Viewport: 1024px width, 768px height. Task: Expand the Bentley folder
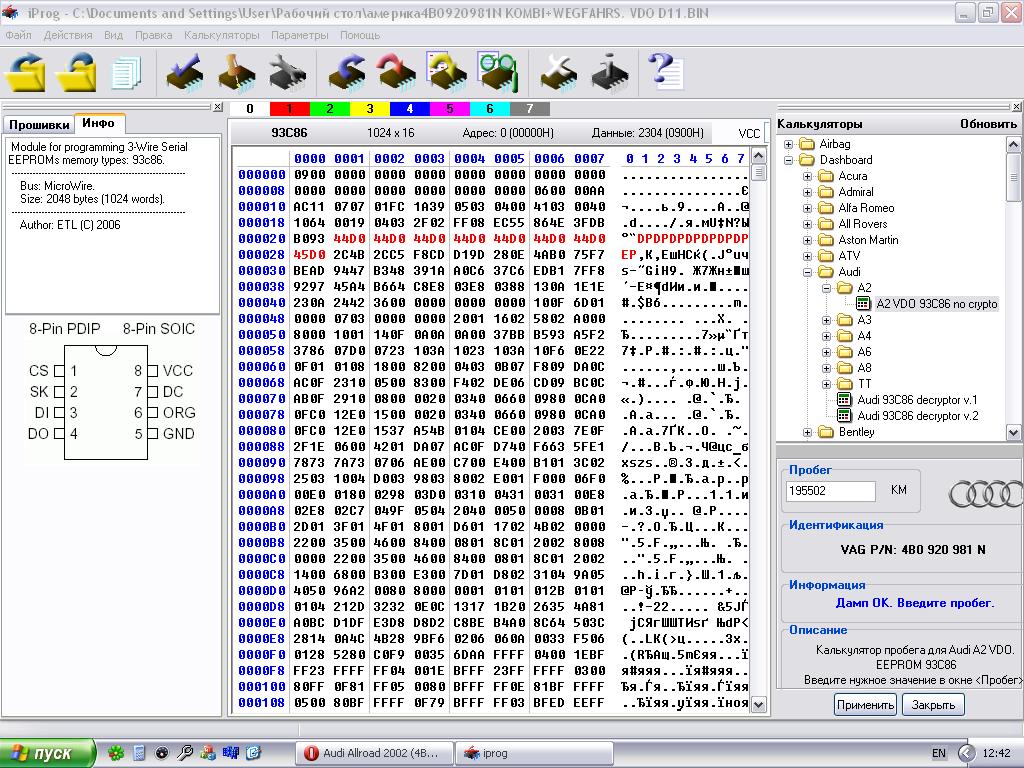[x=807, y=432]
